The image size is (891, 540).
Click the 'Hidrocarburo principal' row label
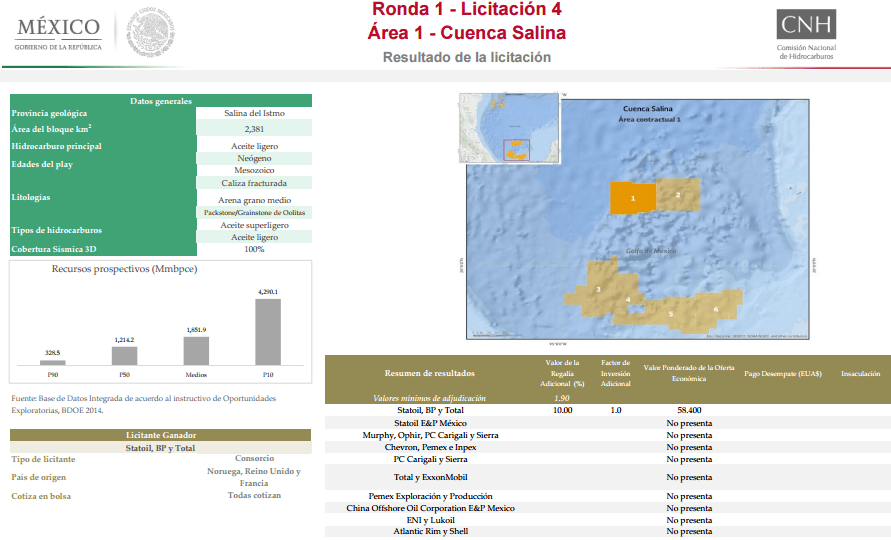[56, 146]
